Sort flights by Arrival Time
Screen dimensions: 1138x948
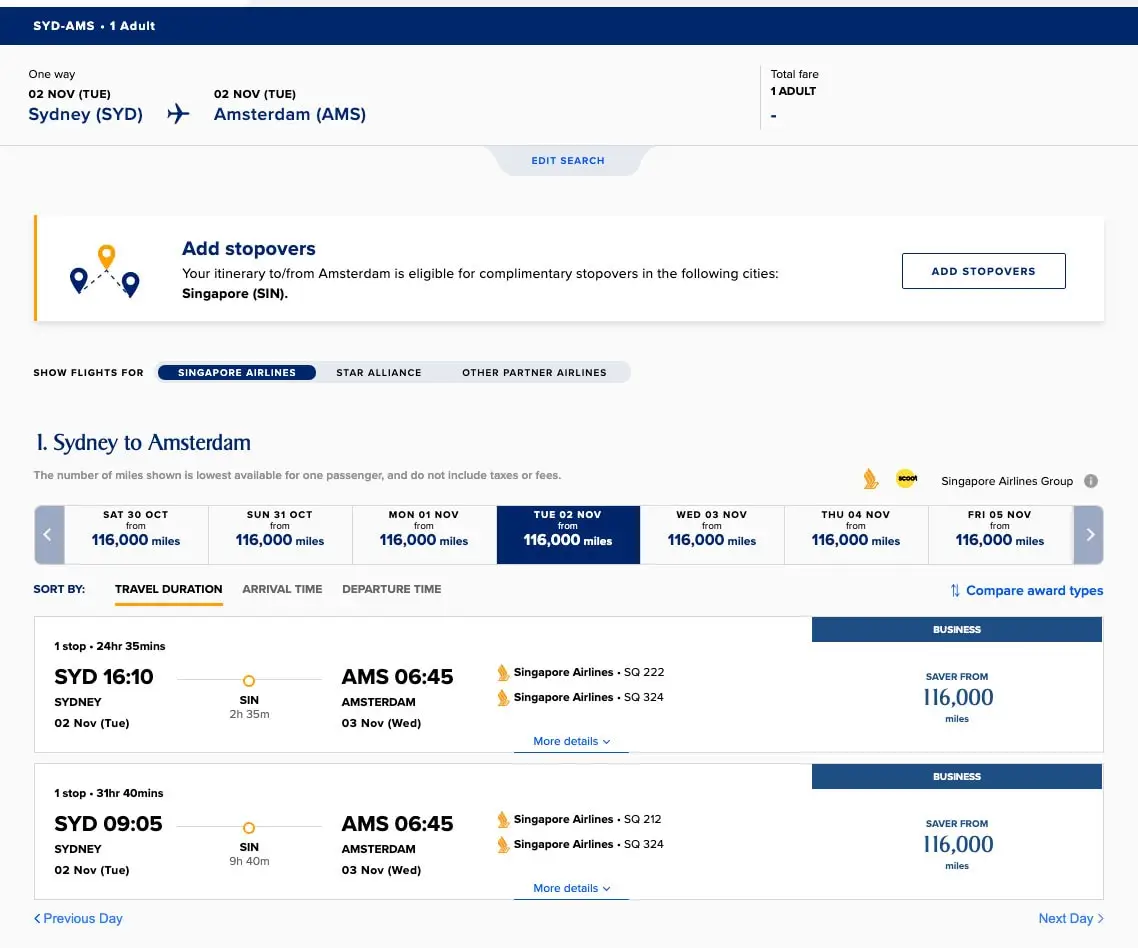[x=282, y=589]
